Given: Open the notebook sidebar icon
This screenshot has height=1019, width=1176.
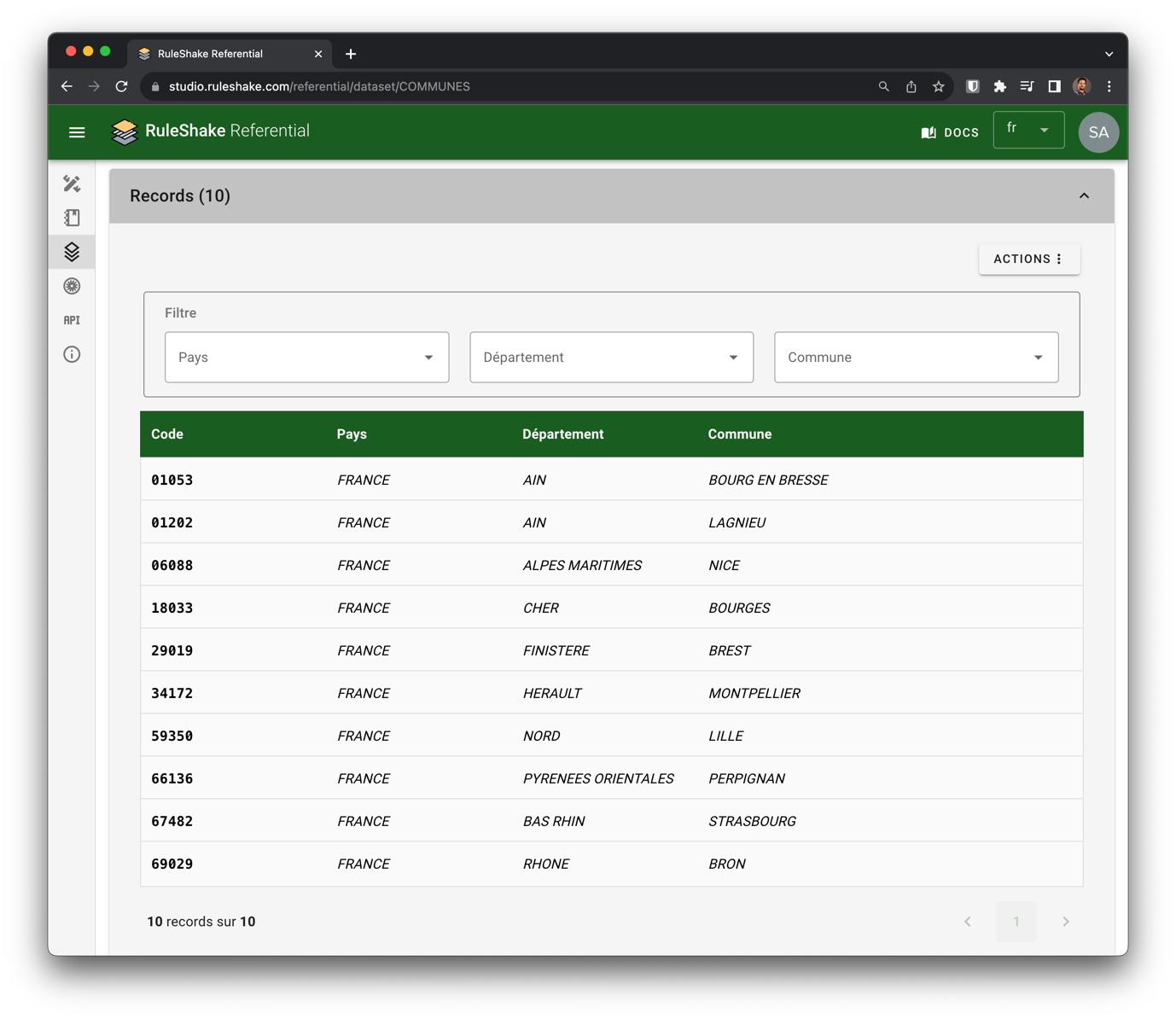Looking at the screenshot, I should pos(72,218).
